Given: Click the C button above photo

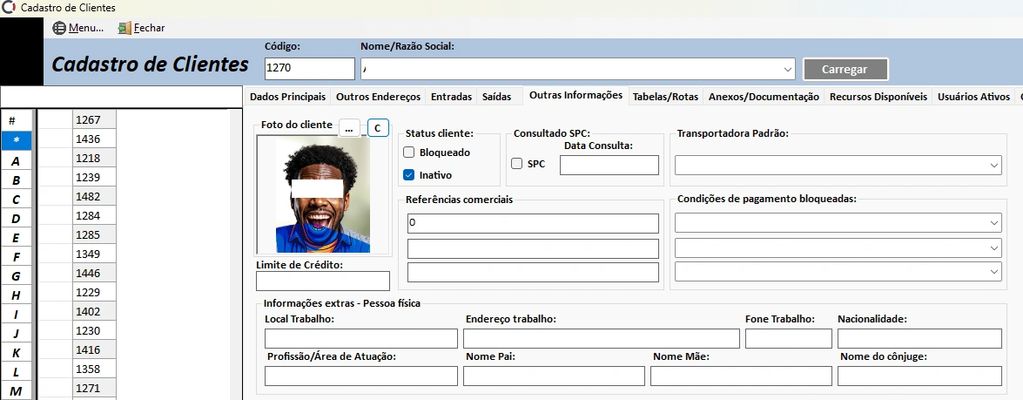Looking at the screenshot, I should coord(376,127).
